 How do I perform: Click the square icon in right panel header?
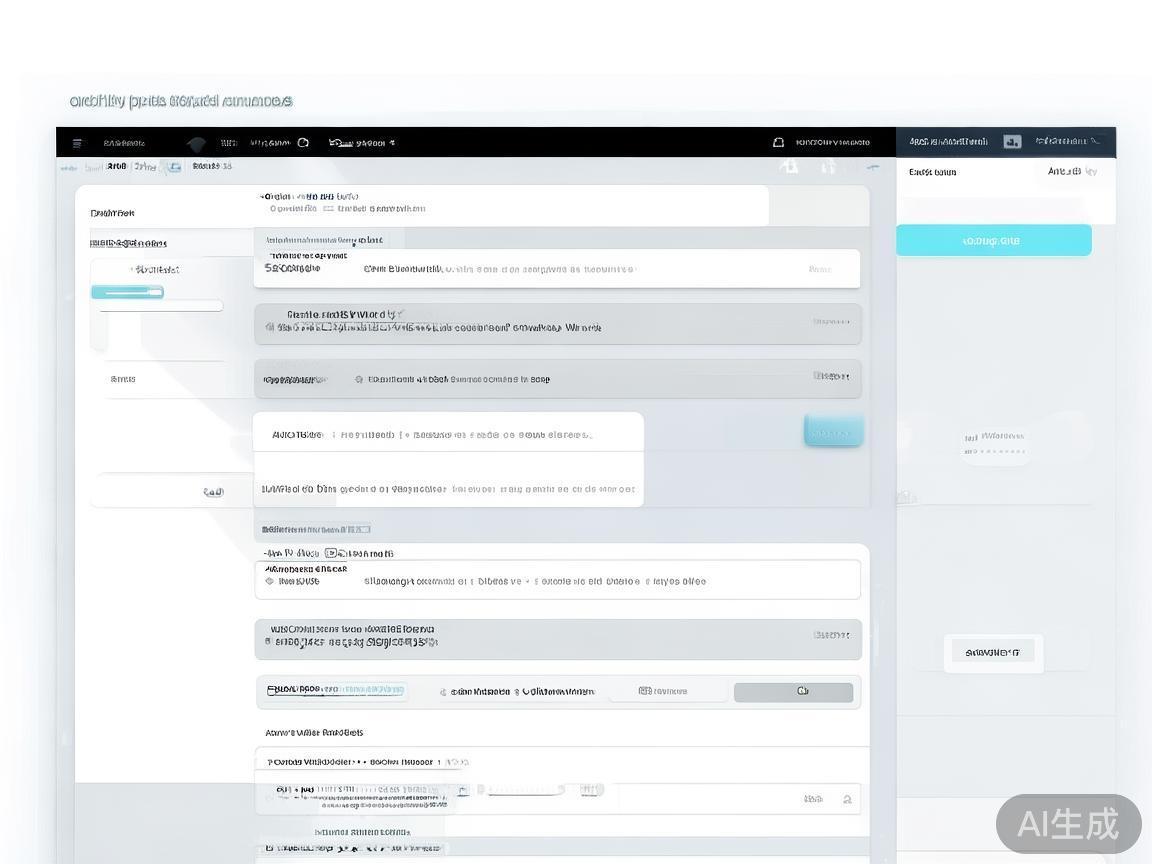(x=1012, y=142)
